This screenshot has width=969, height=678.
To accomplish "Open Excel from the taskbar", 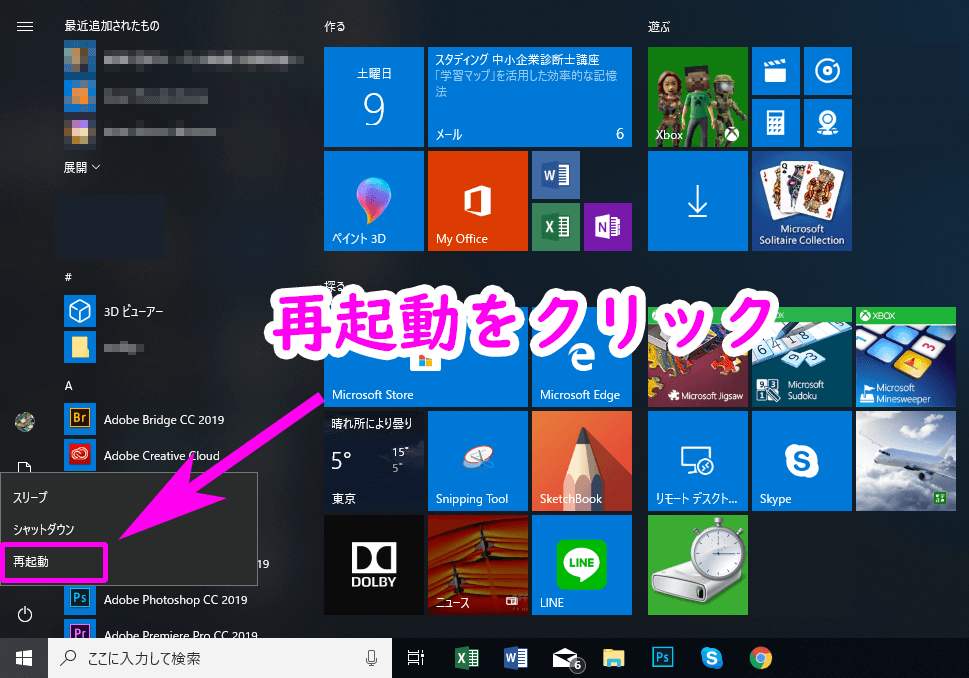I will (x=467, y=658).
